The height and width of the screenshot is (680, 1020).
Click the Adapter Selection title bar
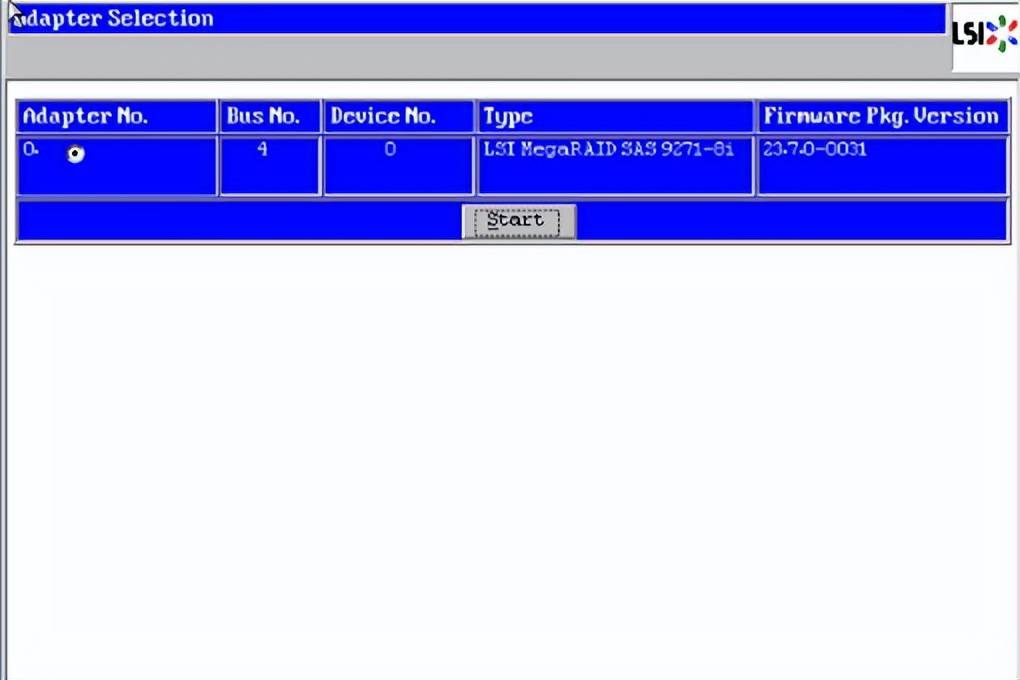[476, 19]
